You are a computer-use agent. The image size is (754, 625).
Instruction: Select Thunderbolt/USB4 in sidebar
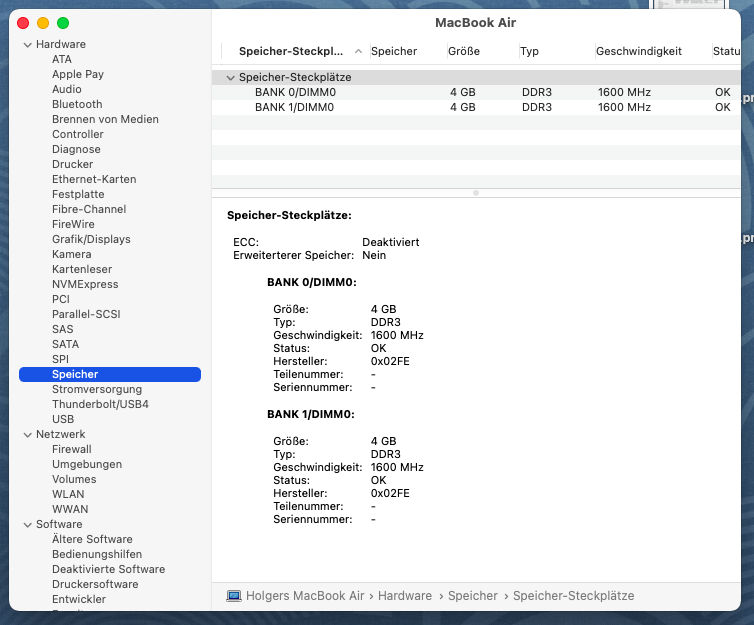click(101, 404)
